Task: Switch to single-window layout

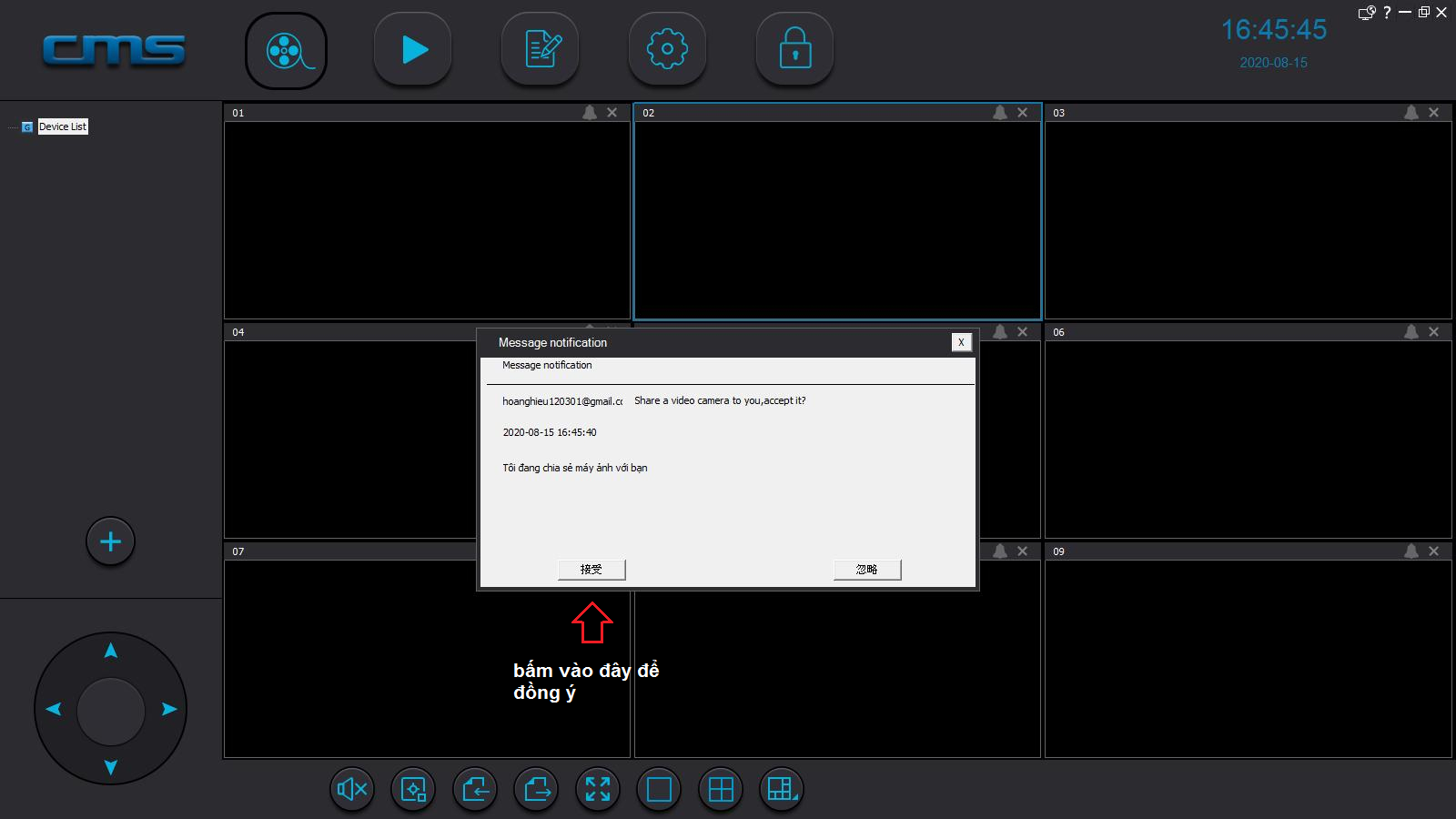Action: 659,789
